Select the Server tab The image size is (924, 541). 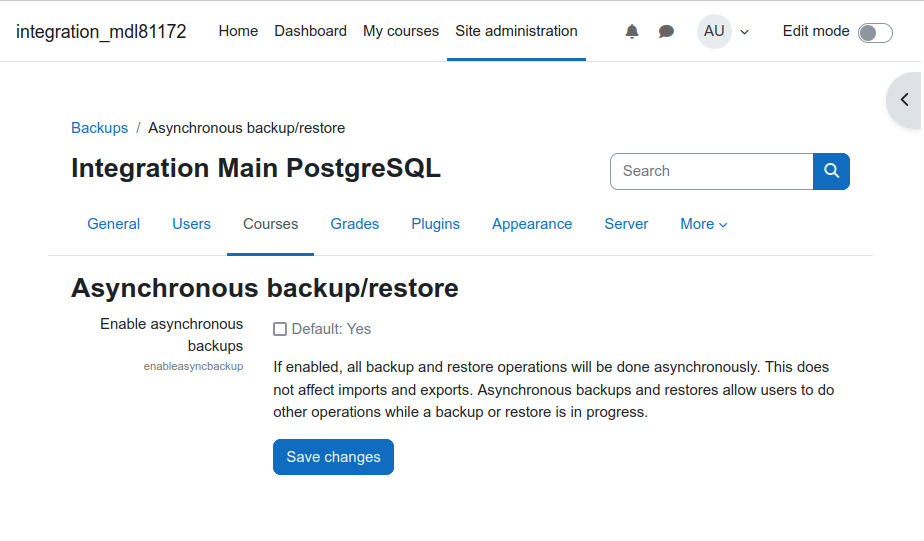tap(626, 224)
